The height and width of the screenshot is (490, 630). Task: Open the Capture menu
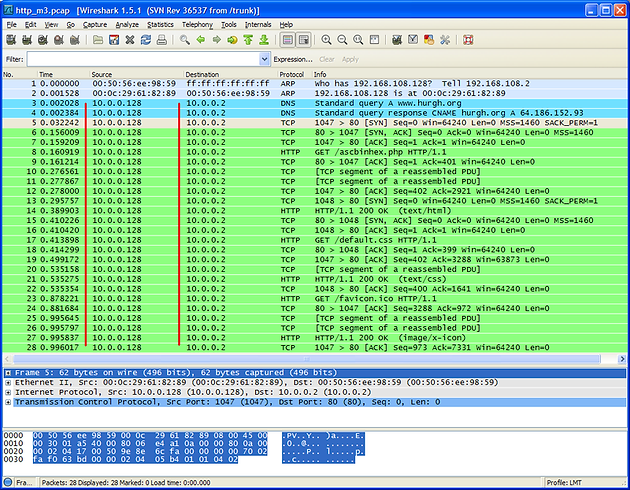[95, 24]
